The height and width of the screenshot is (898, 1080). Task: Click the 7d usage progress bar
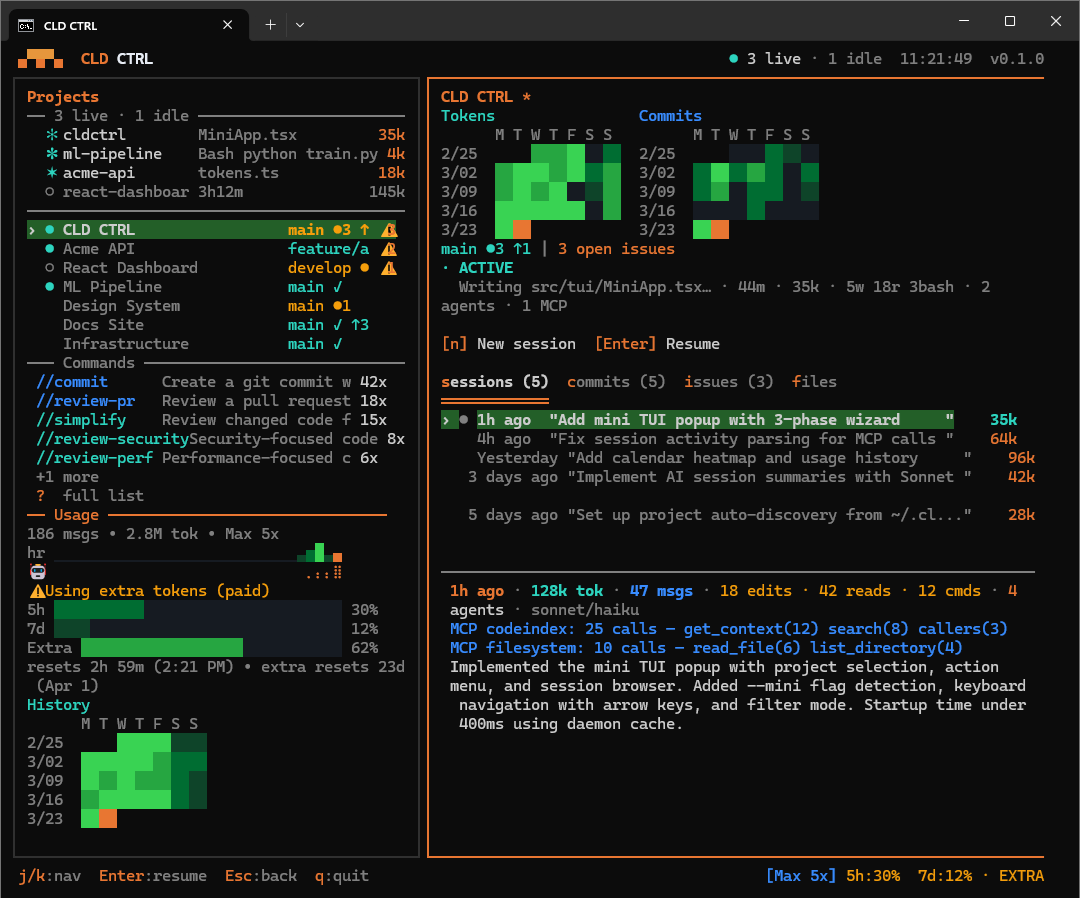pos(198,629)
